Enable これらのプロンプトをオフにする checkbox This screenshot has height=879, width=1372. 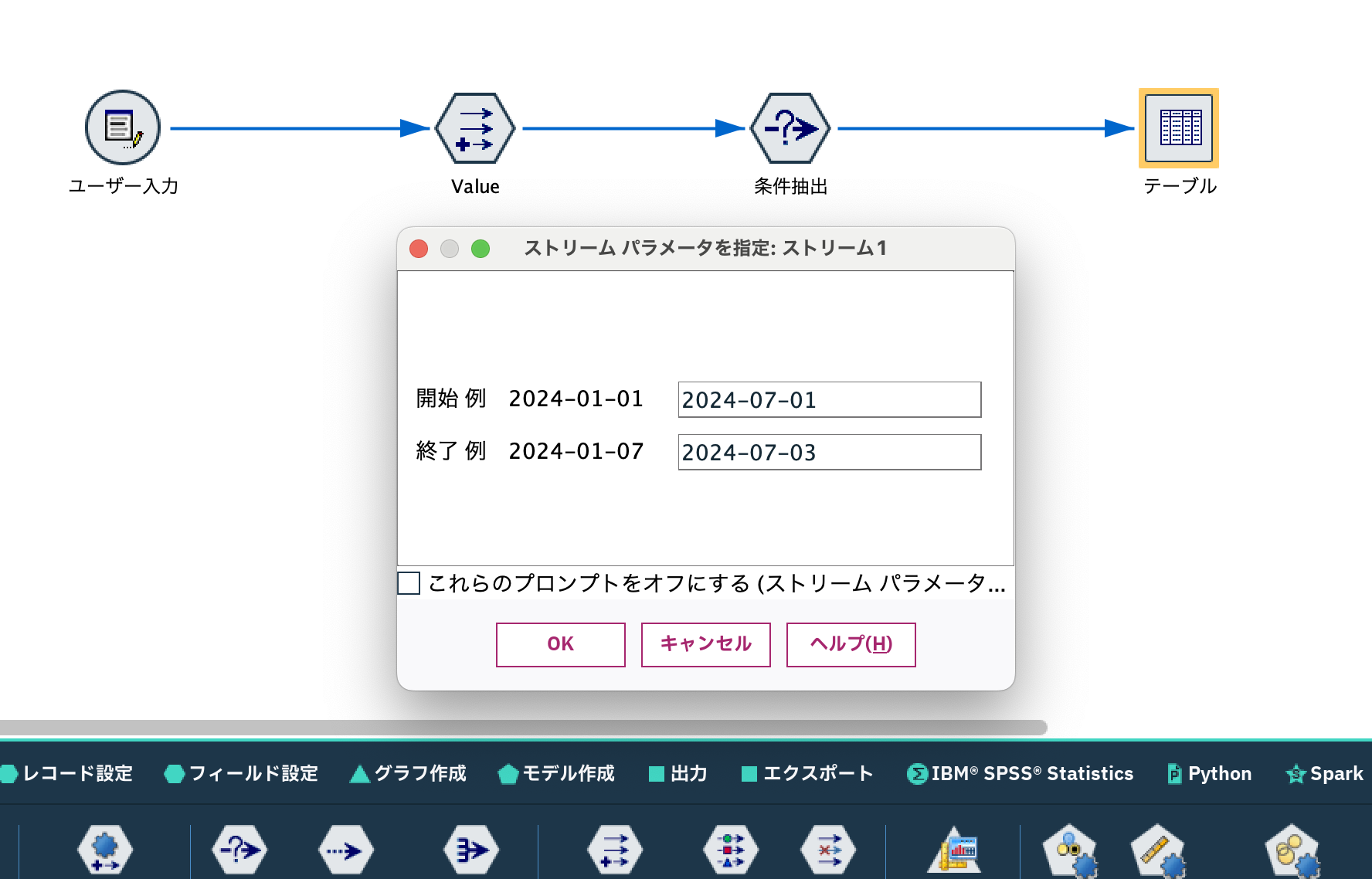[409, 585]
